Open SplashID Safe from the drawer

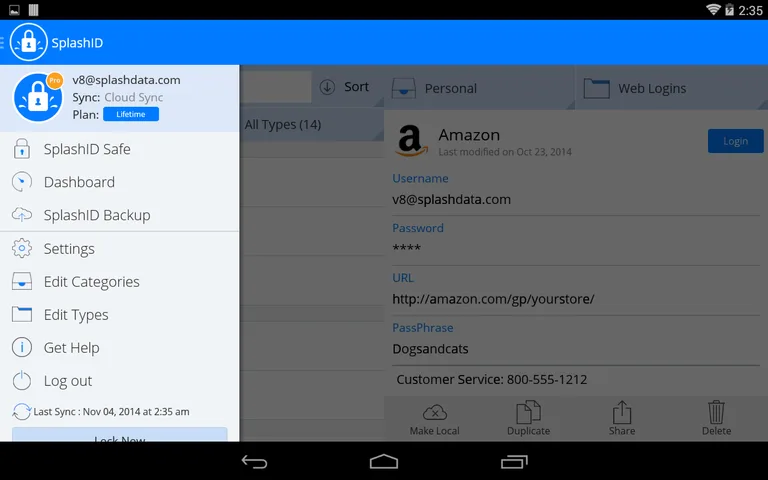pyautogui.click(x=120, y=149)
